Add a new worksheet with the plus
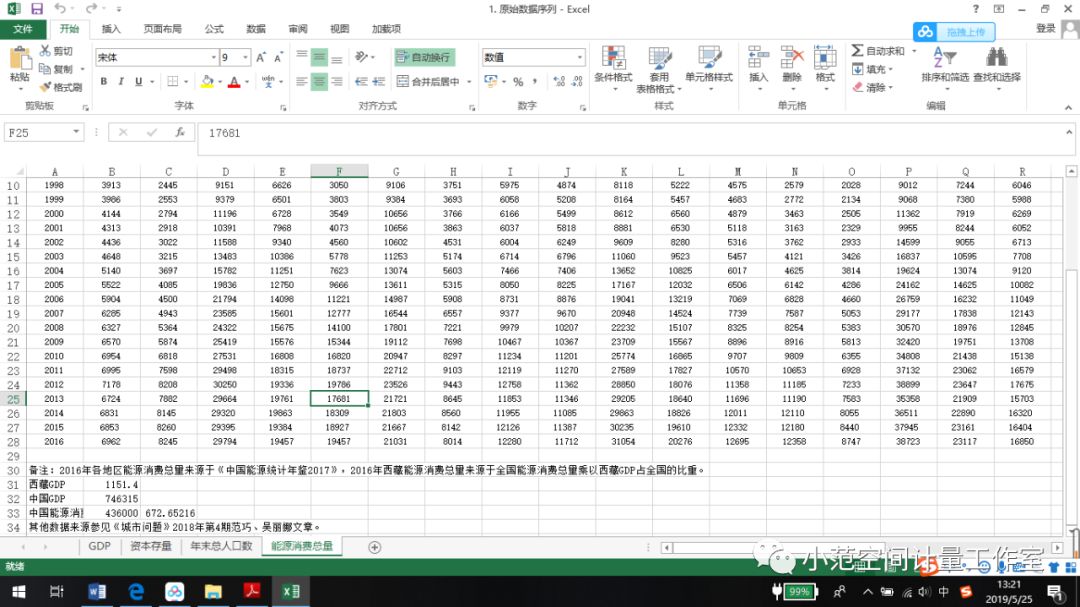 (374, 547)
